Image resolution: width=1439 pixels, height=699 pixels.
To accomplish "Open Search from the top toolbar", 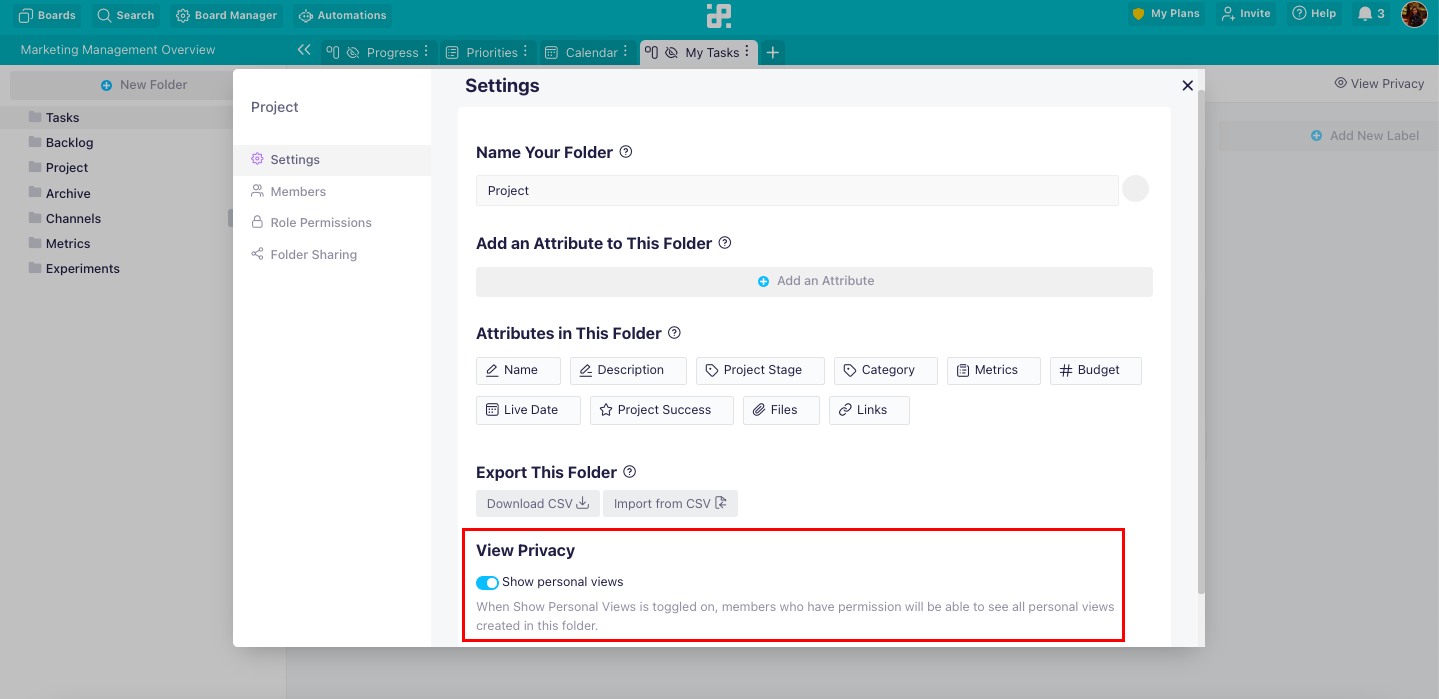I will click(125, 15).
